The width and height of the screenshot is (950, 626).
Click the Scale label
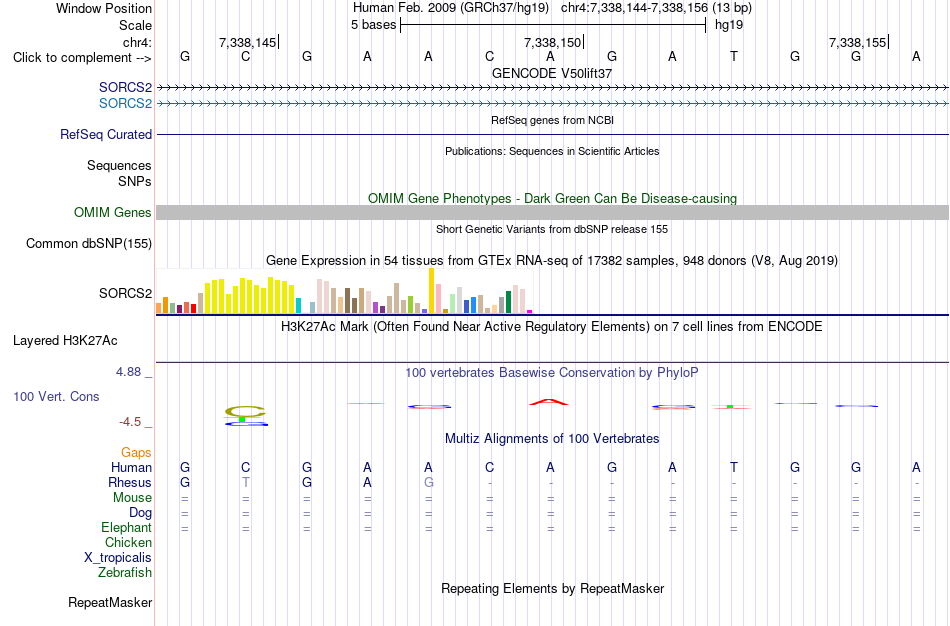point(136,25)
